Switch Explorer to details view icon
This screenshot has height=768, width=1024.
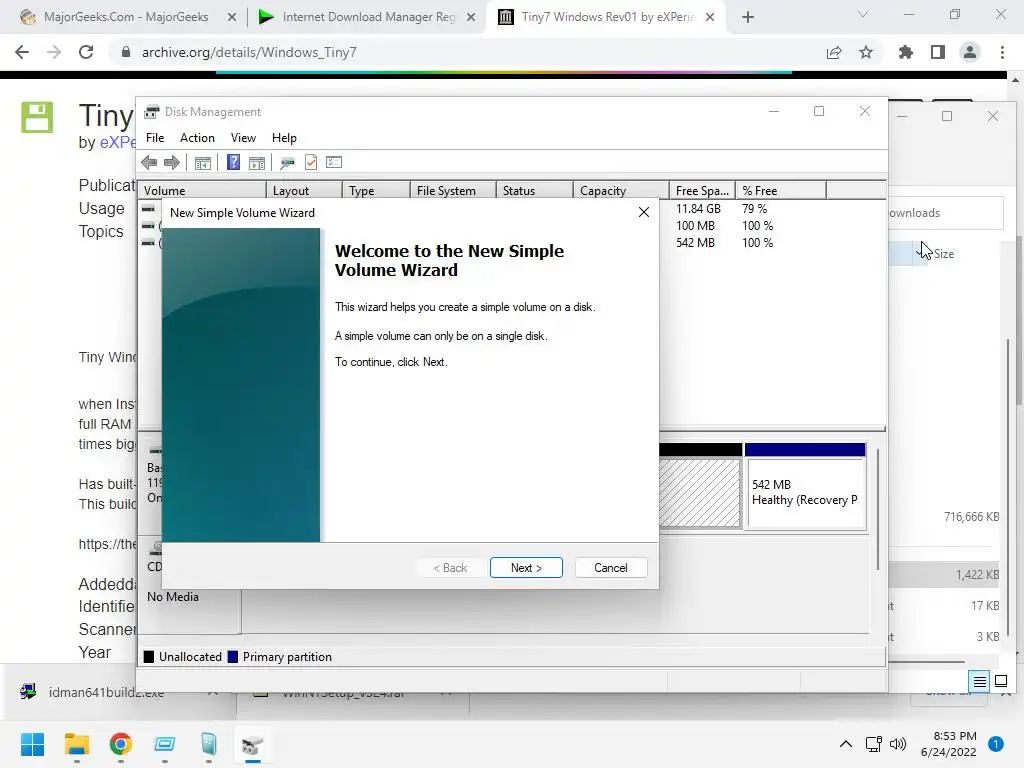980,682
